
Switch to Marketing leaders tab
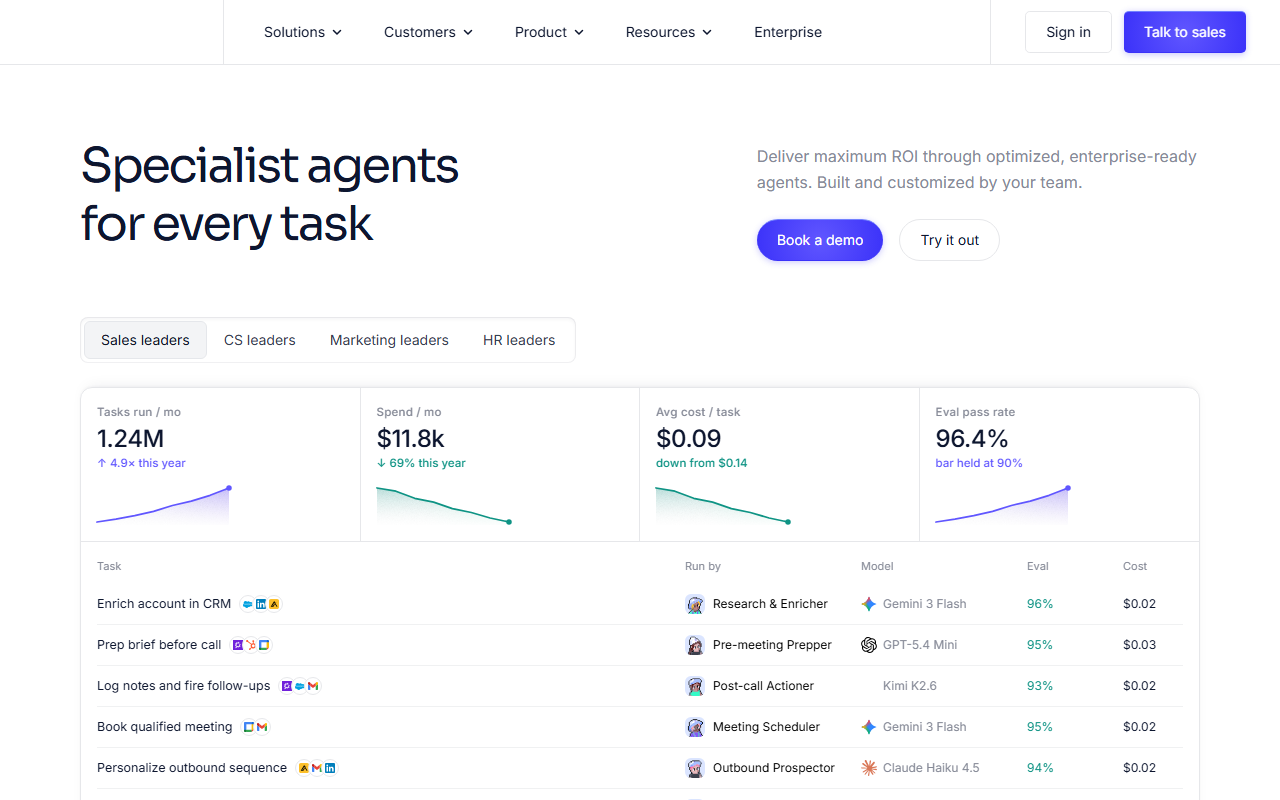coord(389,340)
